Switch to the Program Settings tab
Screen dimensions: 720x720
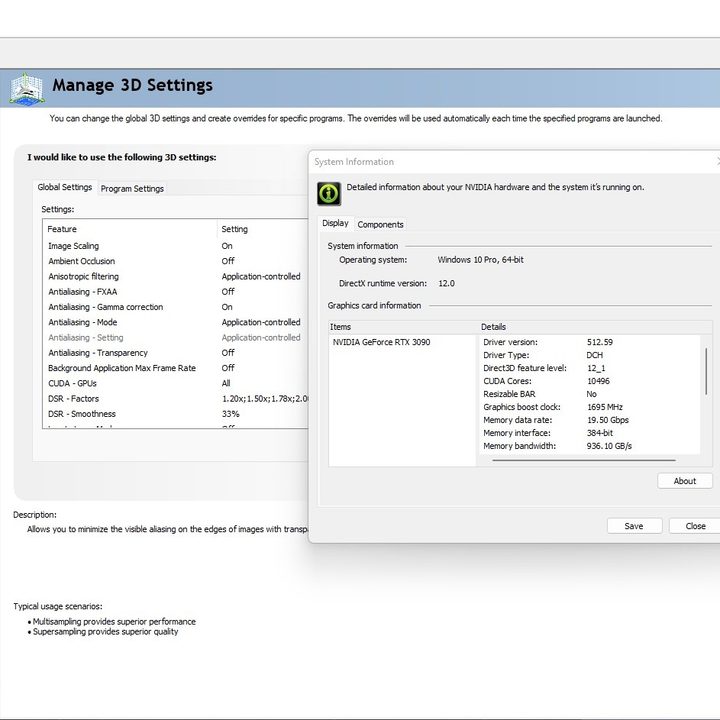point(132,188)
